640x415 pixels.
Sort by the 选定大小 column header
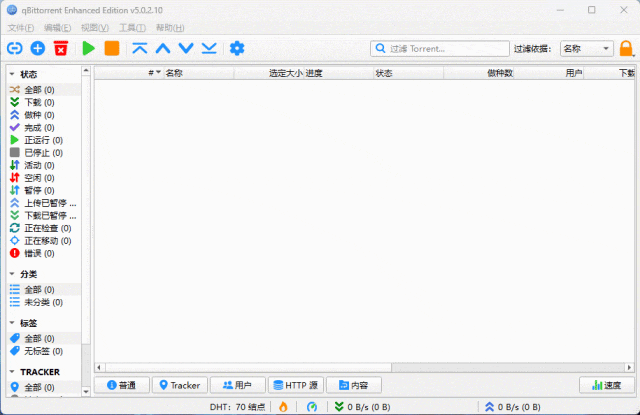coord(269,73)
